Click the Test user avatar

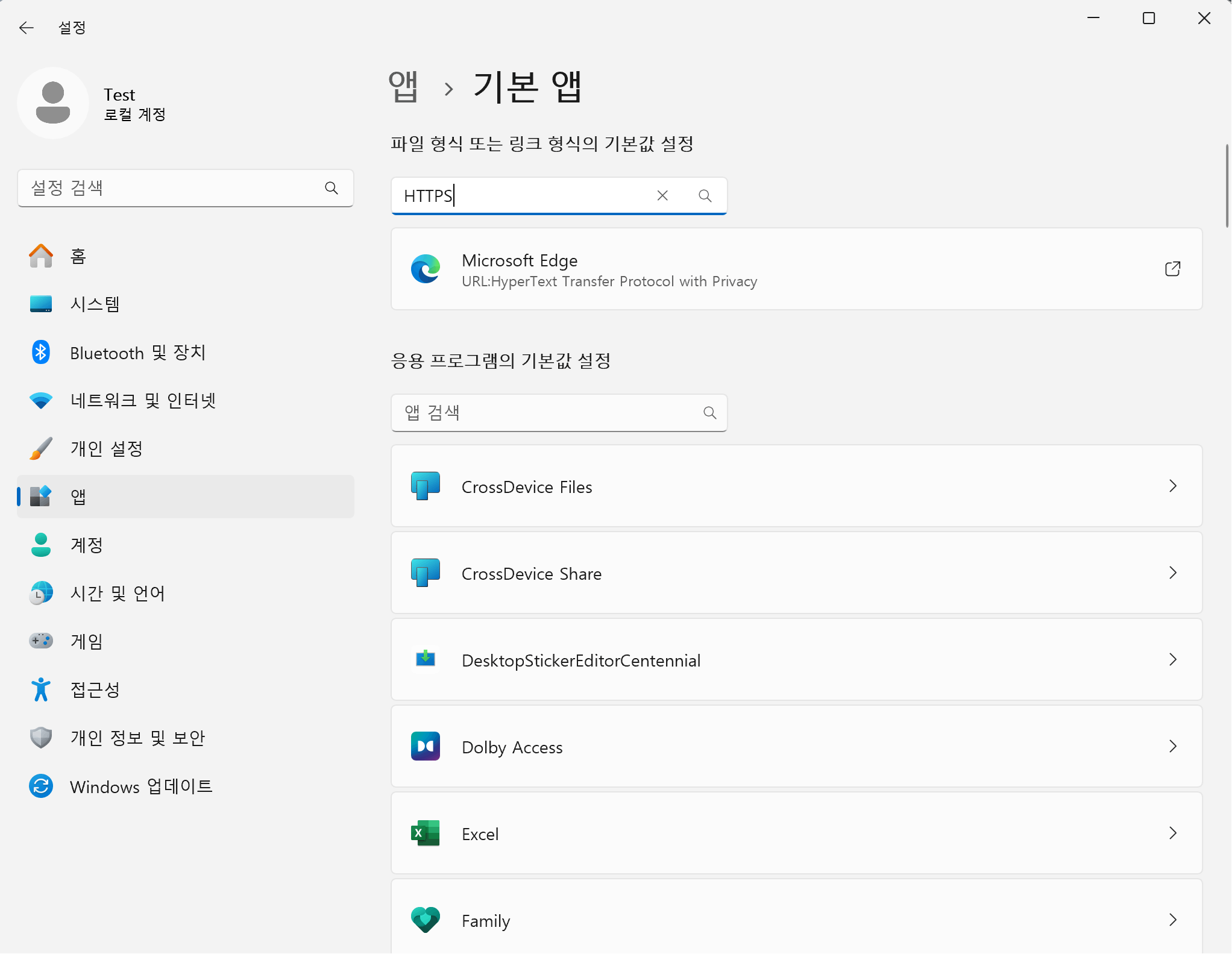tap(53, 103)
